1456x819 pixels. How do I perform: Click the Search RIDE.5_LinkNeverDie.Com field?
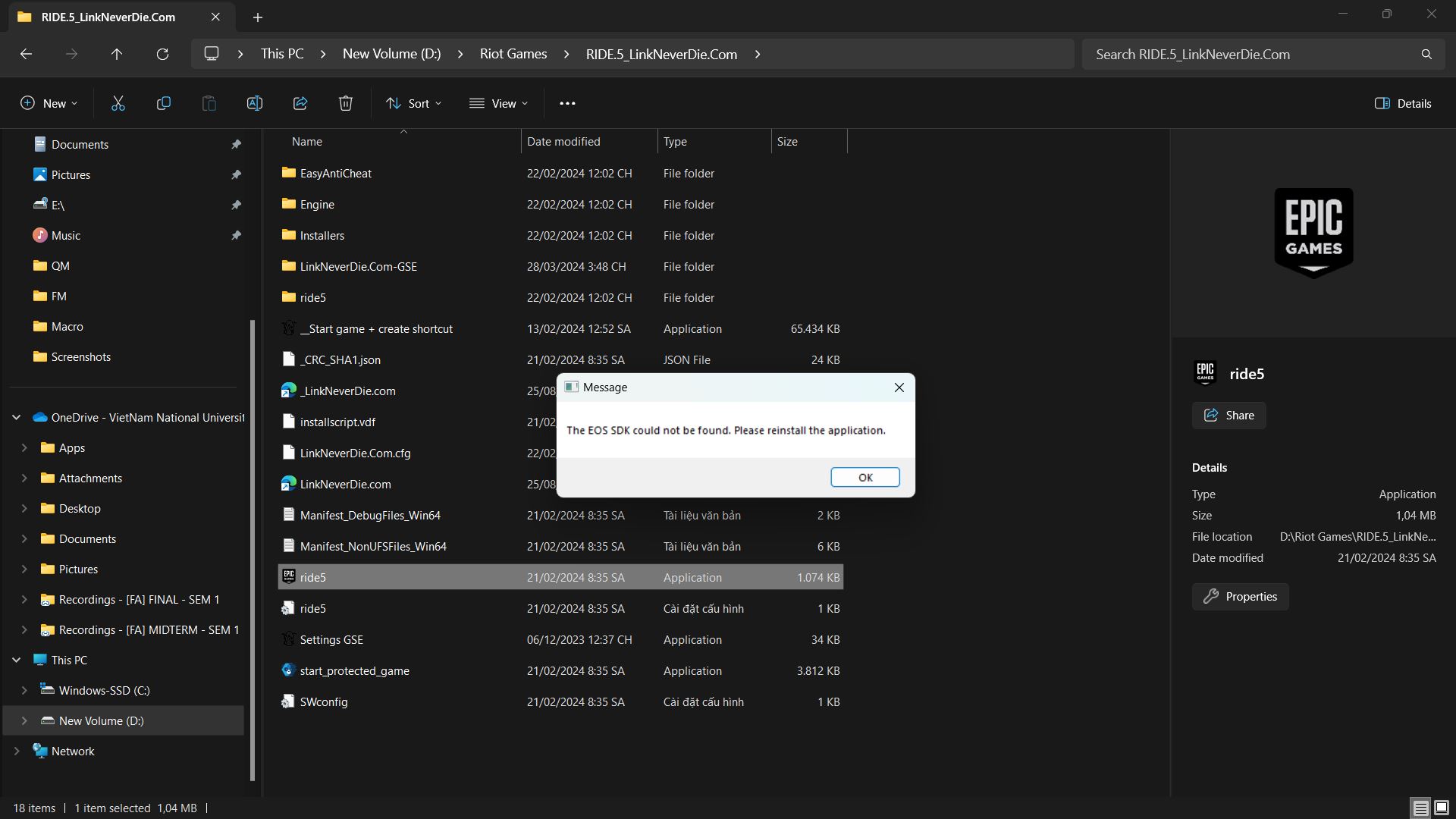1251,54
